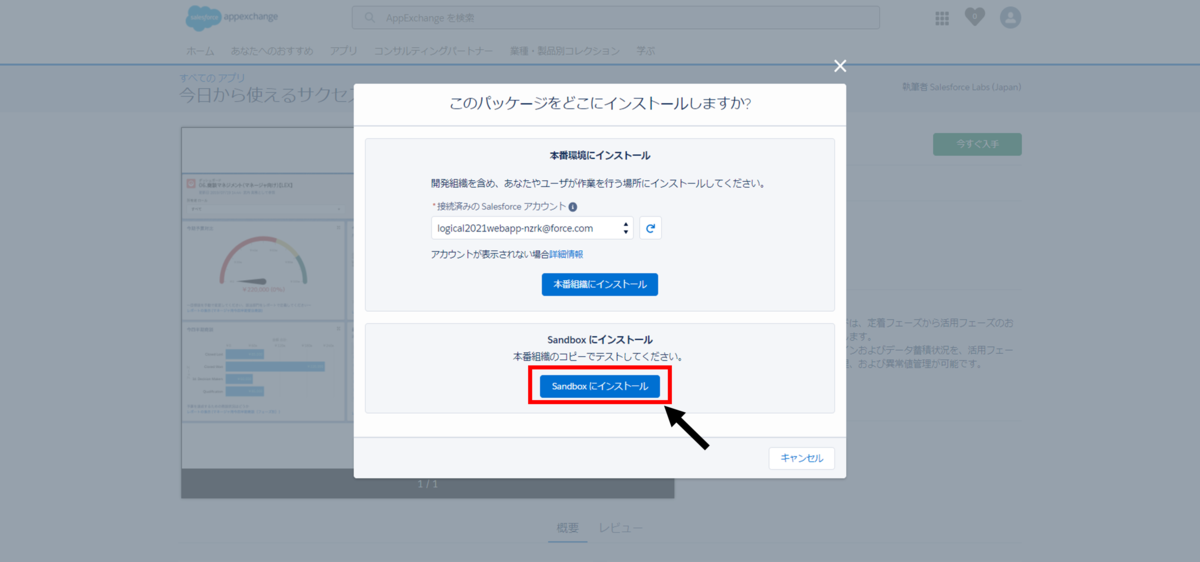The image size is (1200, 562).
Task: Click the すべてのアプリ breadcrumb link
Action: (x=212, y=78)
